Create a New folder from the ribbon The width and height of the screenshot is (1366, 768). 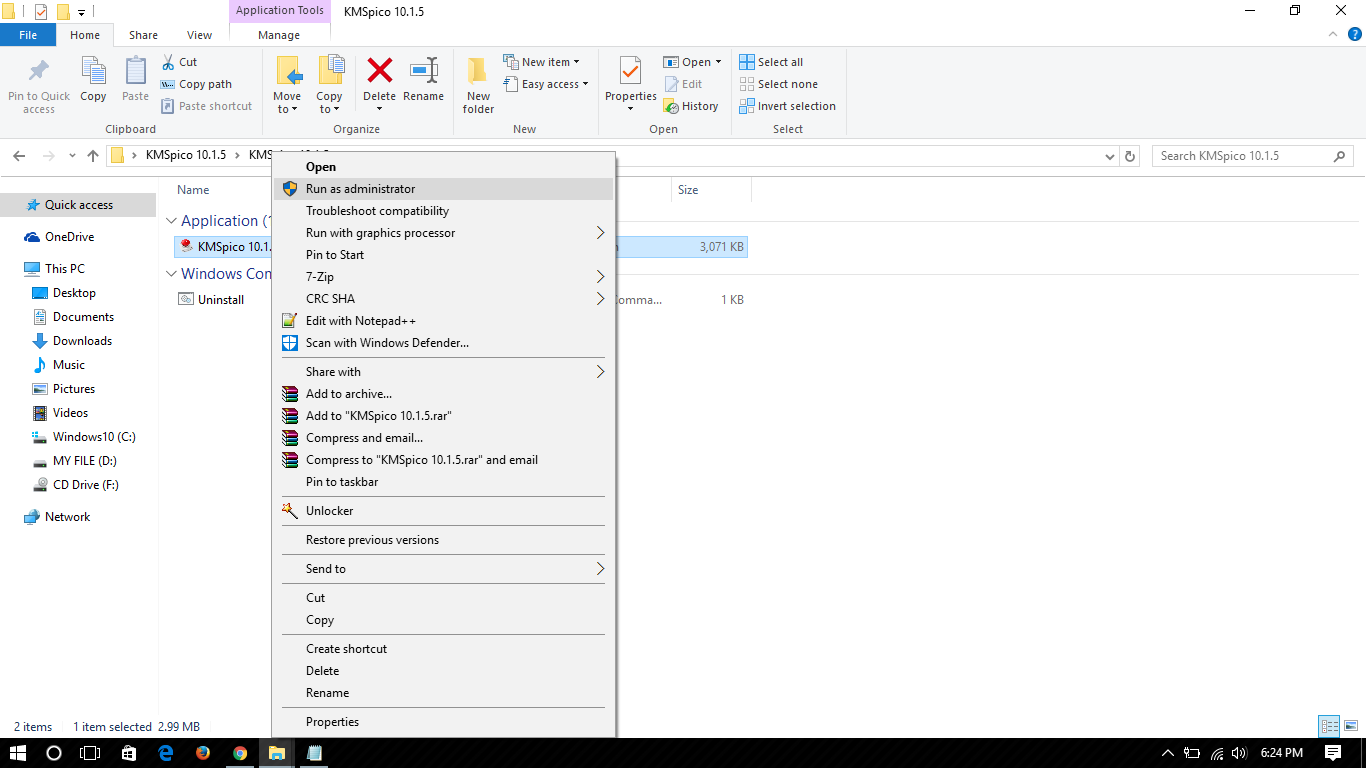[x=477, y=83]
